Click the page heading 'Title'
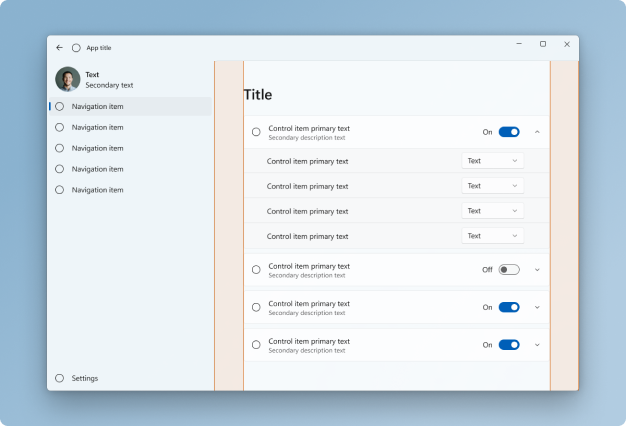 [x=258, y=95]
